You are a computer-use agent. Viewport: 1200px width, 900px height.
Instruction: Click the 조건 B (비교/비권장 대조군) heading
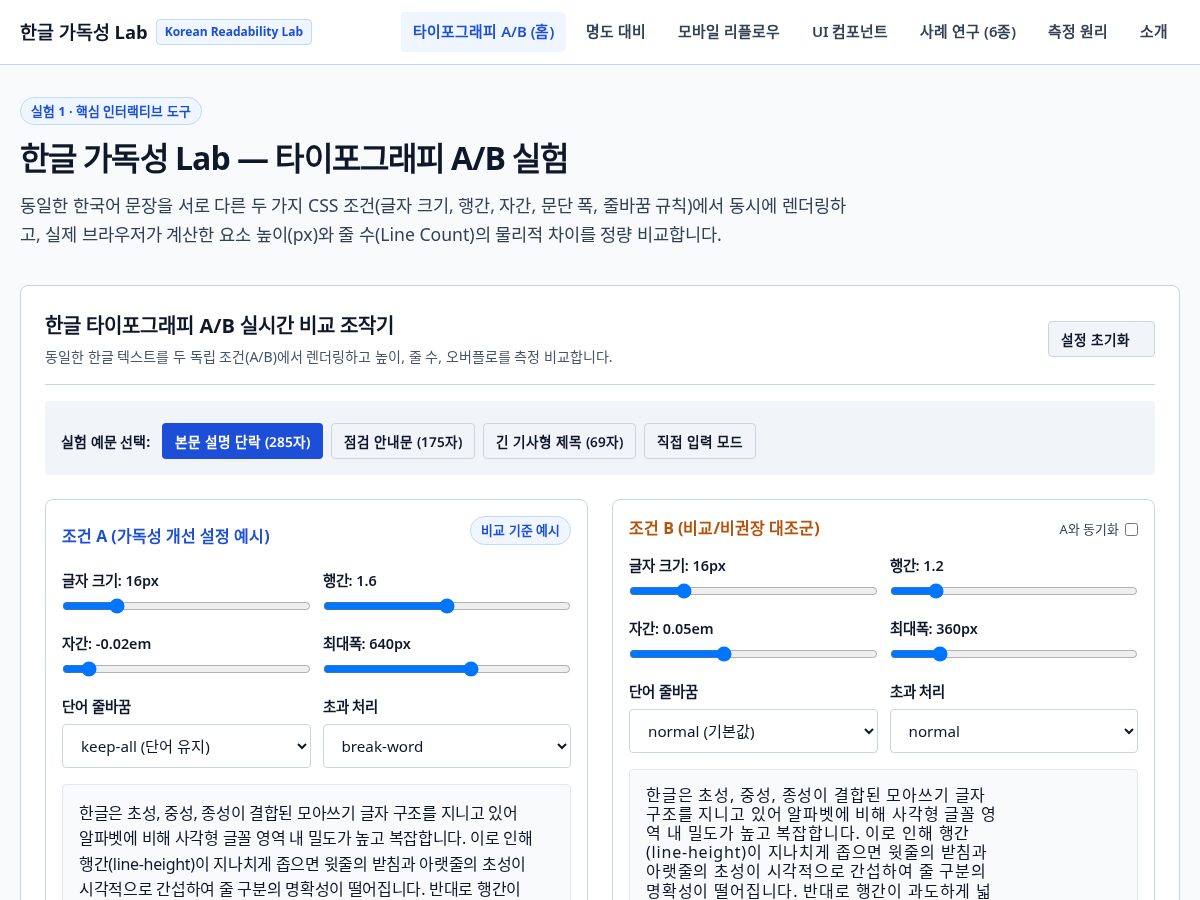[x=724, y=528]
